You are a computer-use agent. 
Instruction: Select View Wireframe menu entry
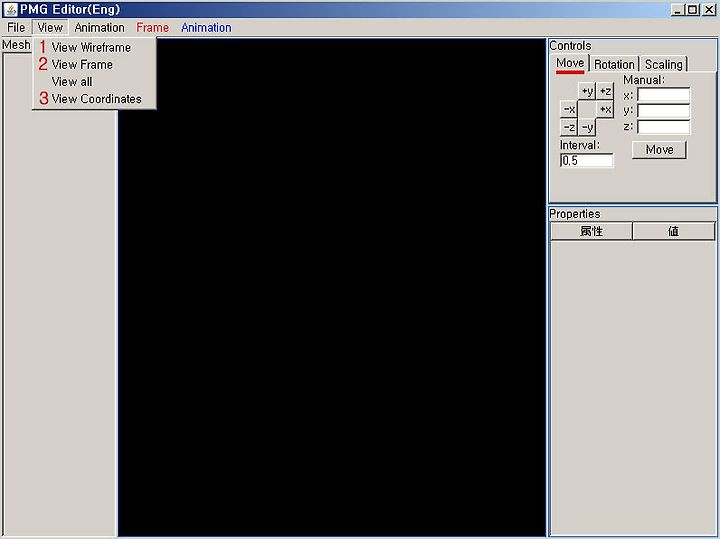pyautogui.click(x=94, y=47)
